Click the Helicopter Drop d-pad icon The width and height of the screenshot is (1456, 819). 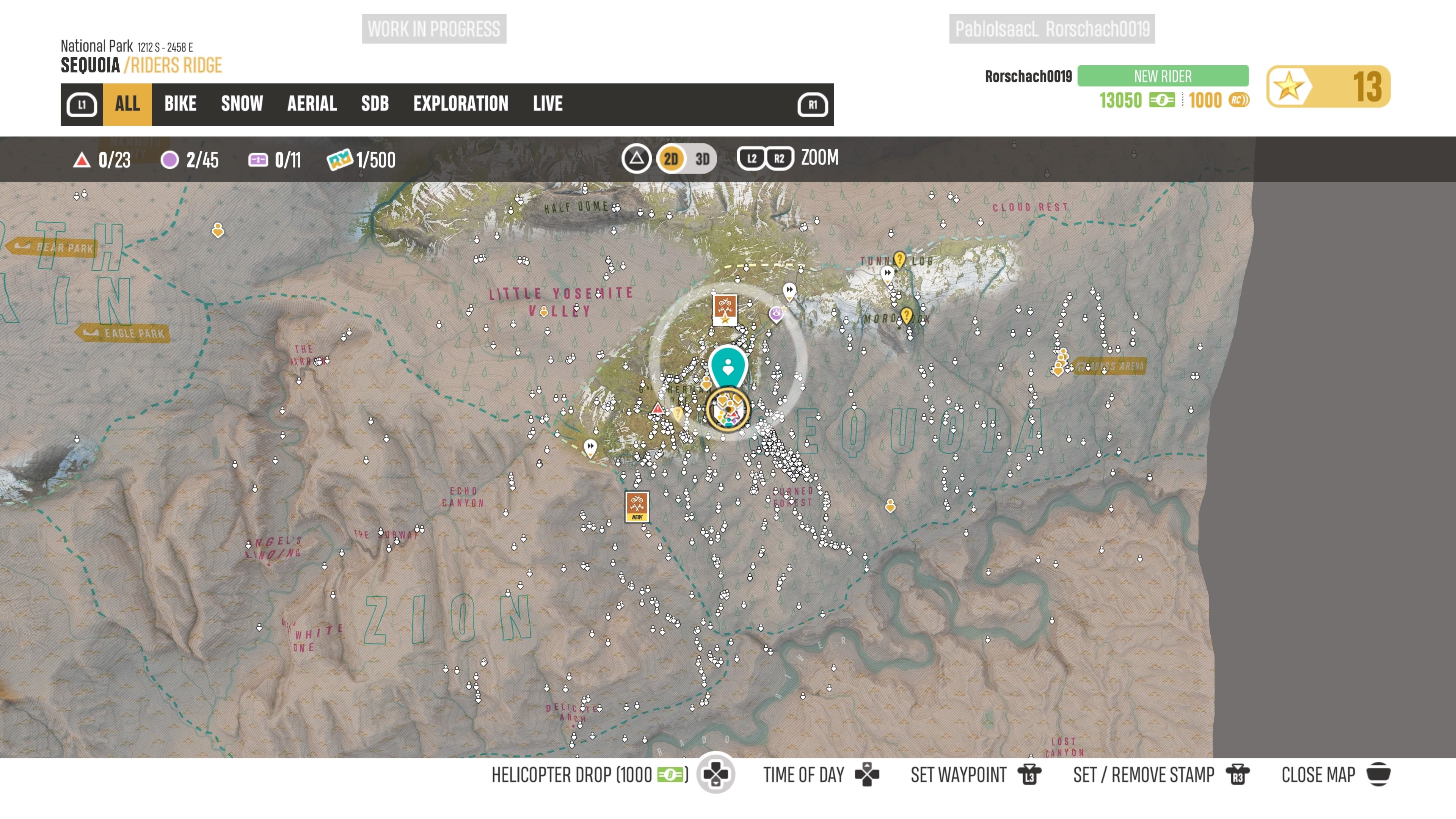click(x=715, y=774)
